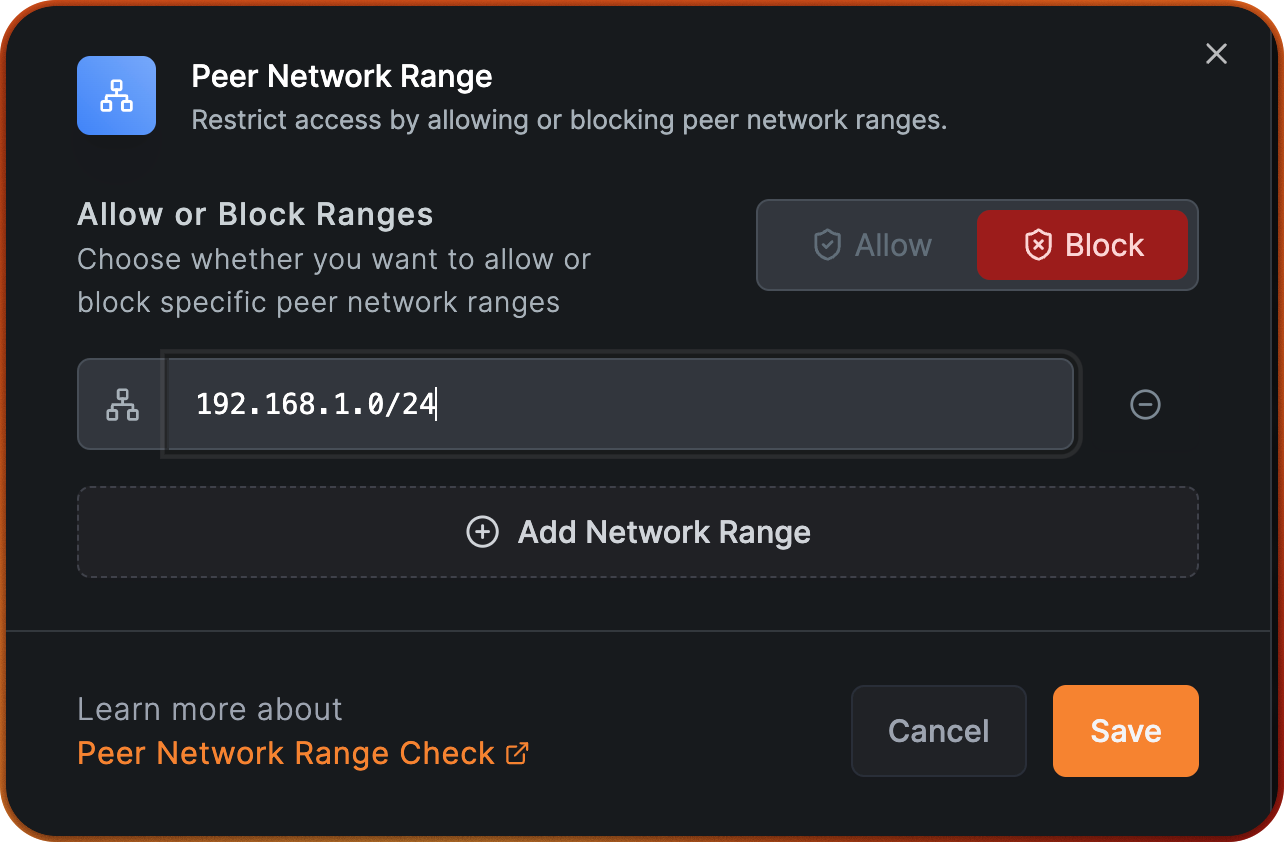
Task: Click the network icon beside the range input
Action: click(x=122, y=404)
